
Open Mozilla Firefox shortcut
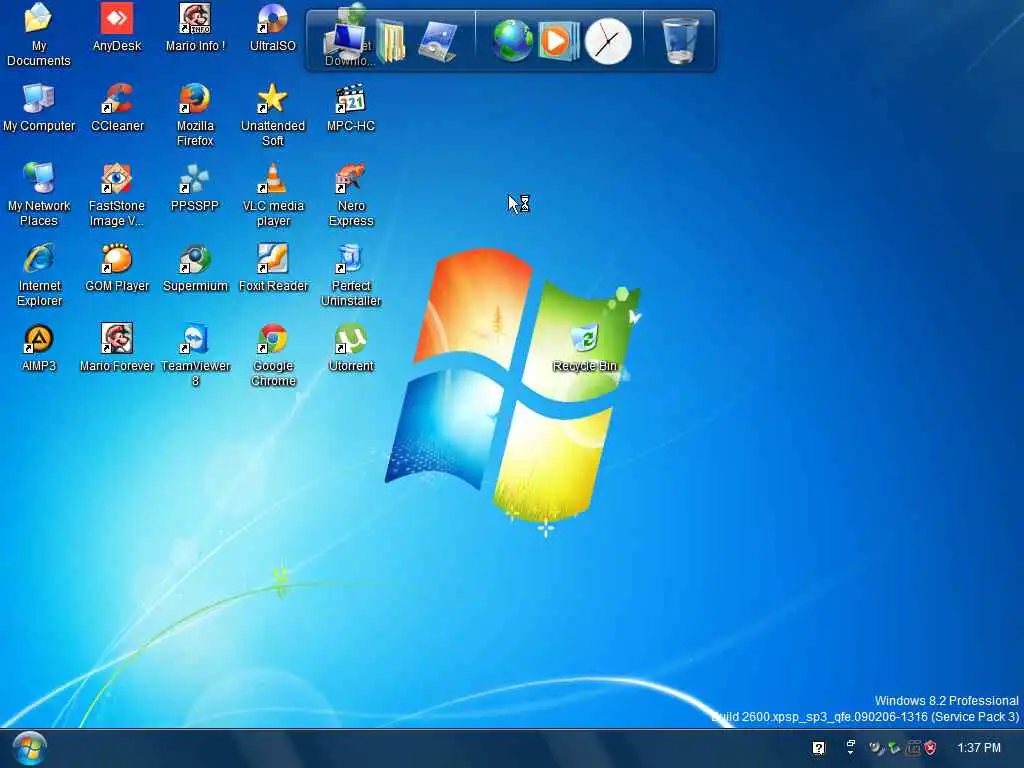(195, 115)
